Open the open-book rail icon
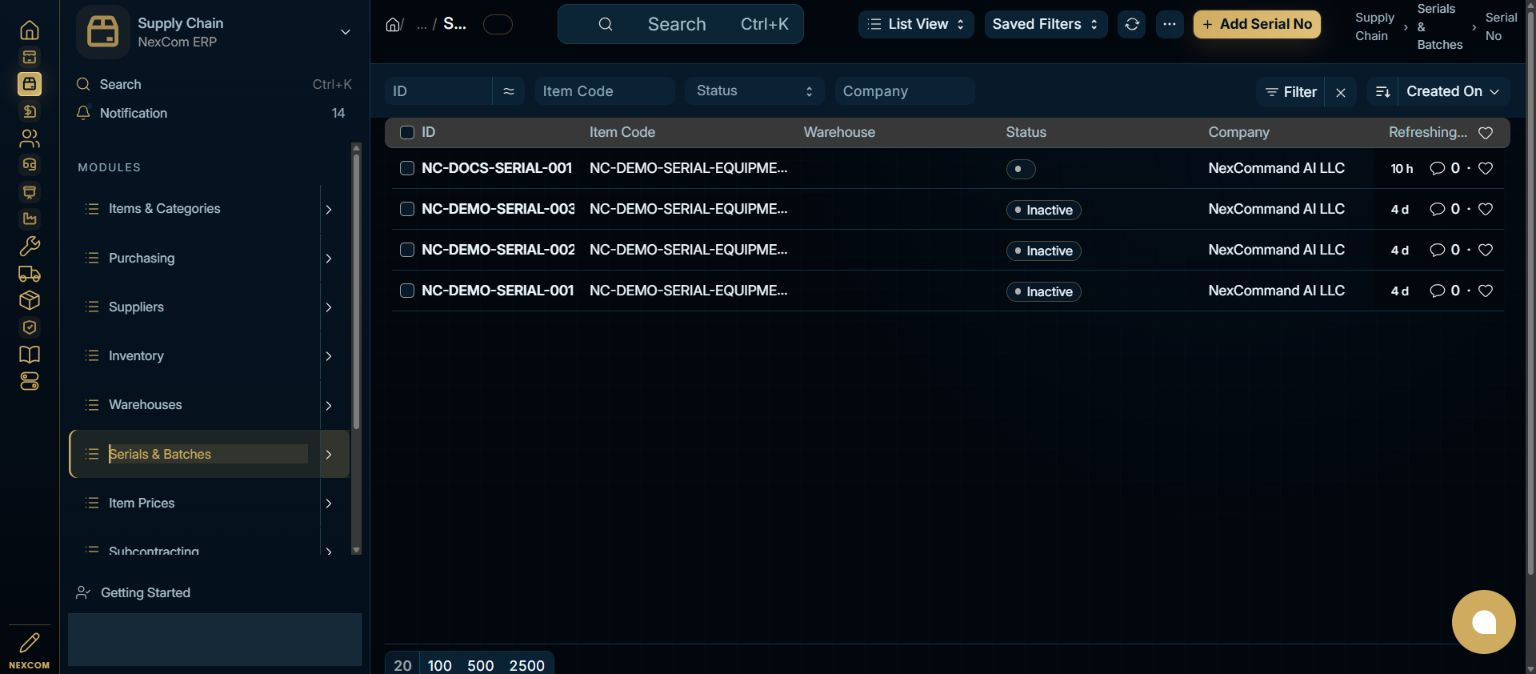 point(29,354)
